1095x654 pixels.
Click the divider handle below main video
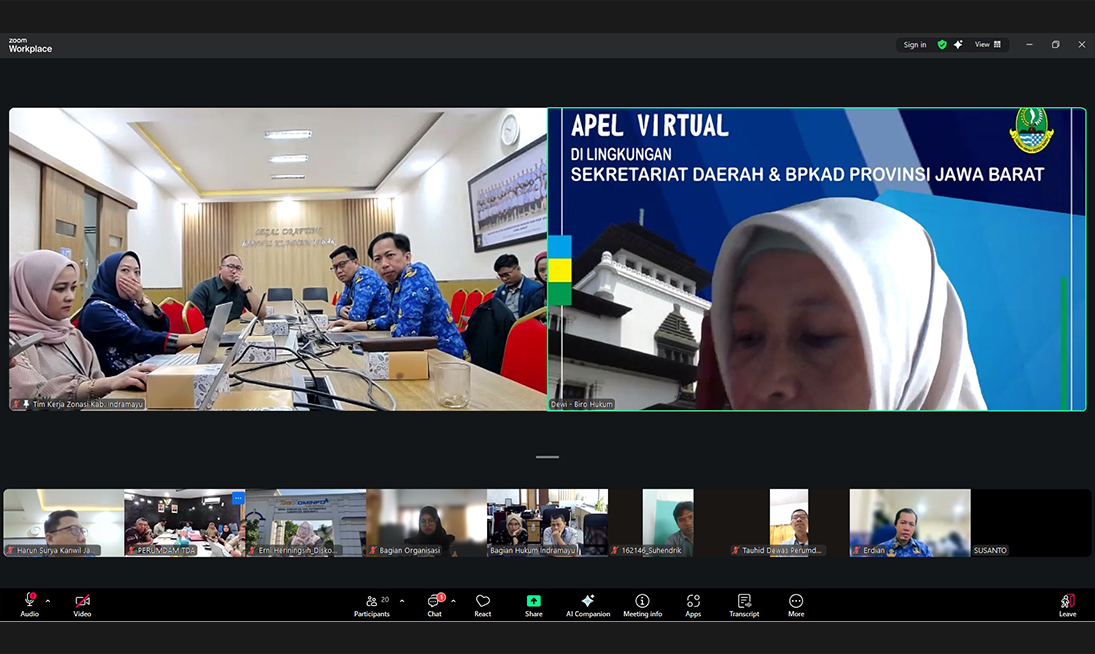coord(547,457)
